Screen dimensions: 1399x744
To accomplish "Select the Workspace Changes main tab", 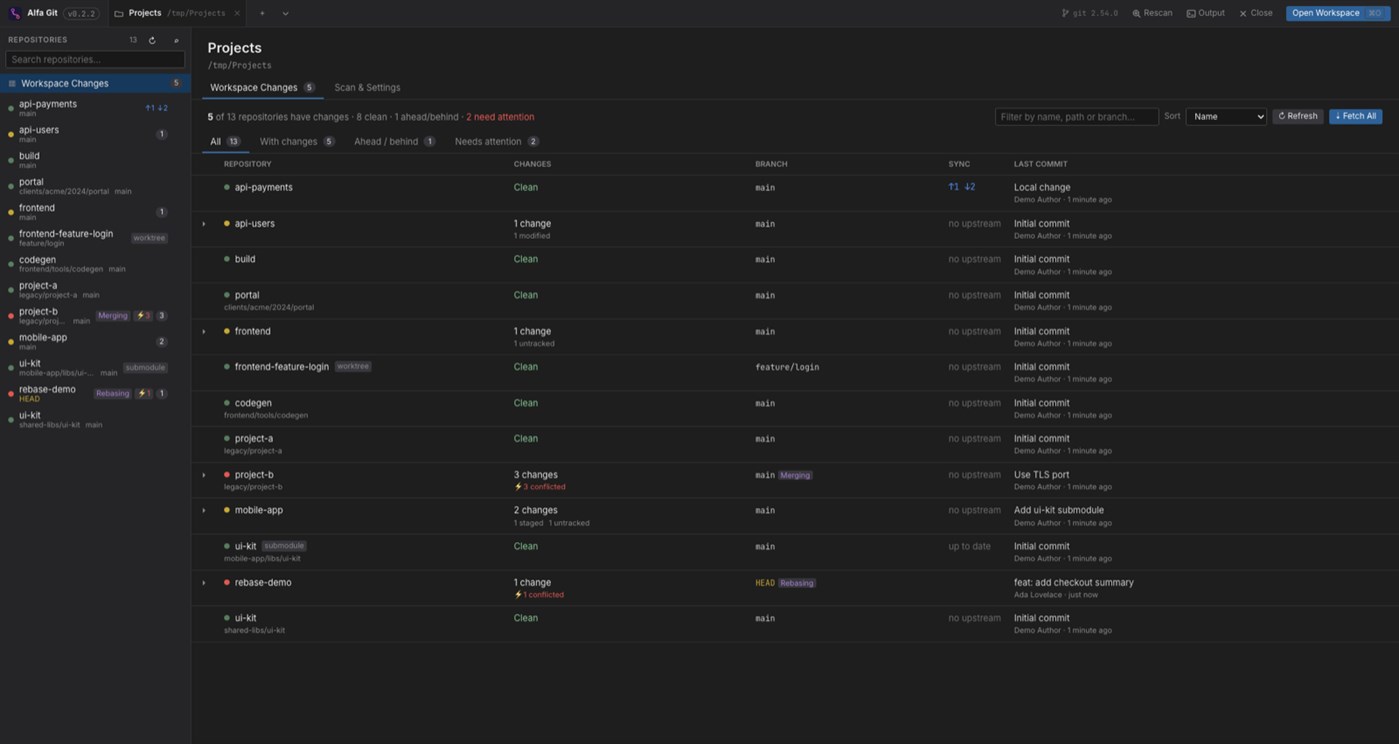I will click(x=262, y=88).
